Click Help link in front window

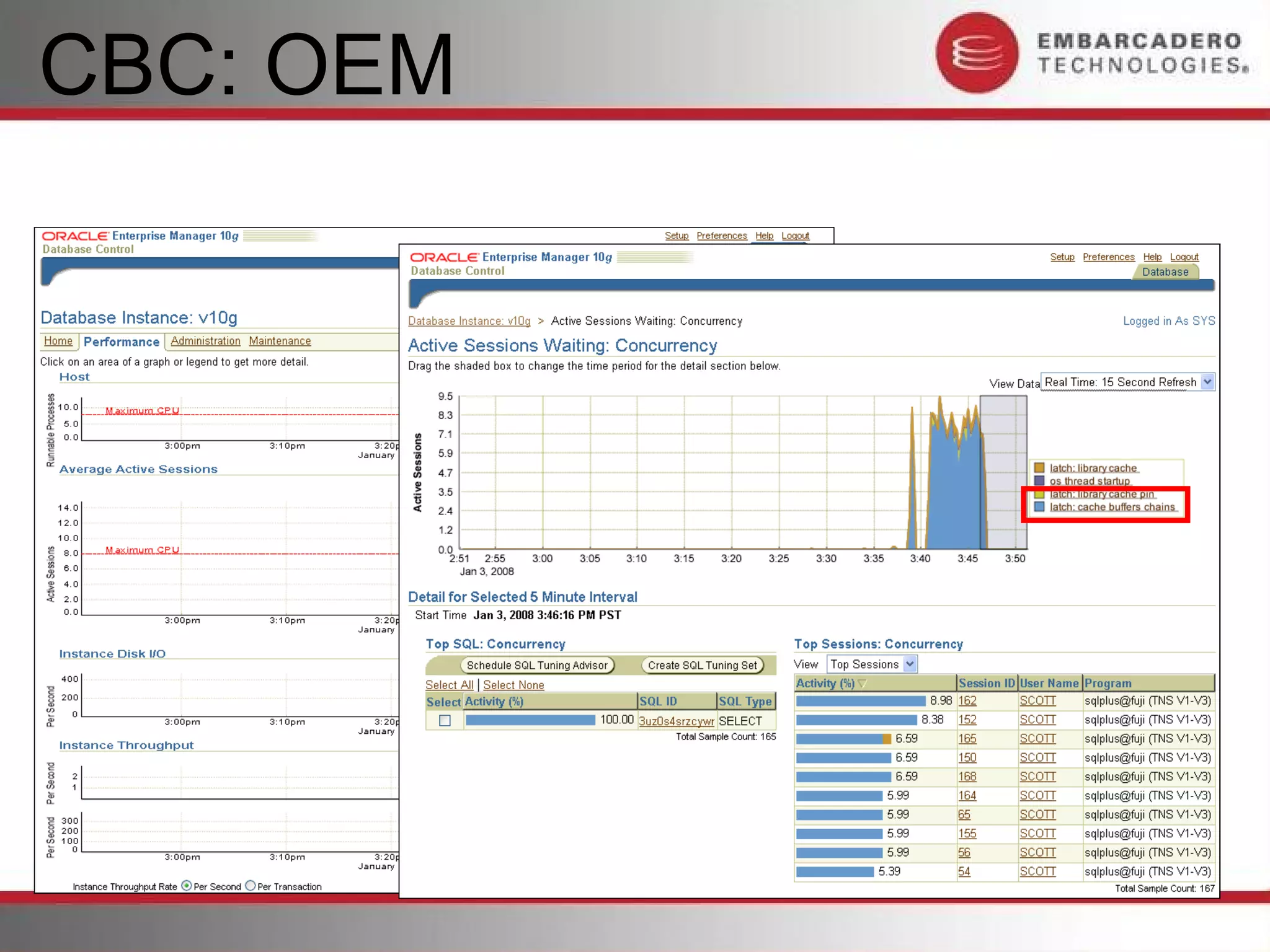pyautogui.click(x=1152, y=257)
